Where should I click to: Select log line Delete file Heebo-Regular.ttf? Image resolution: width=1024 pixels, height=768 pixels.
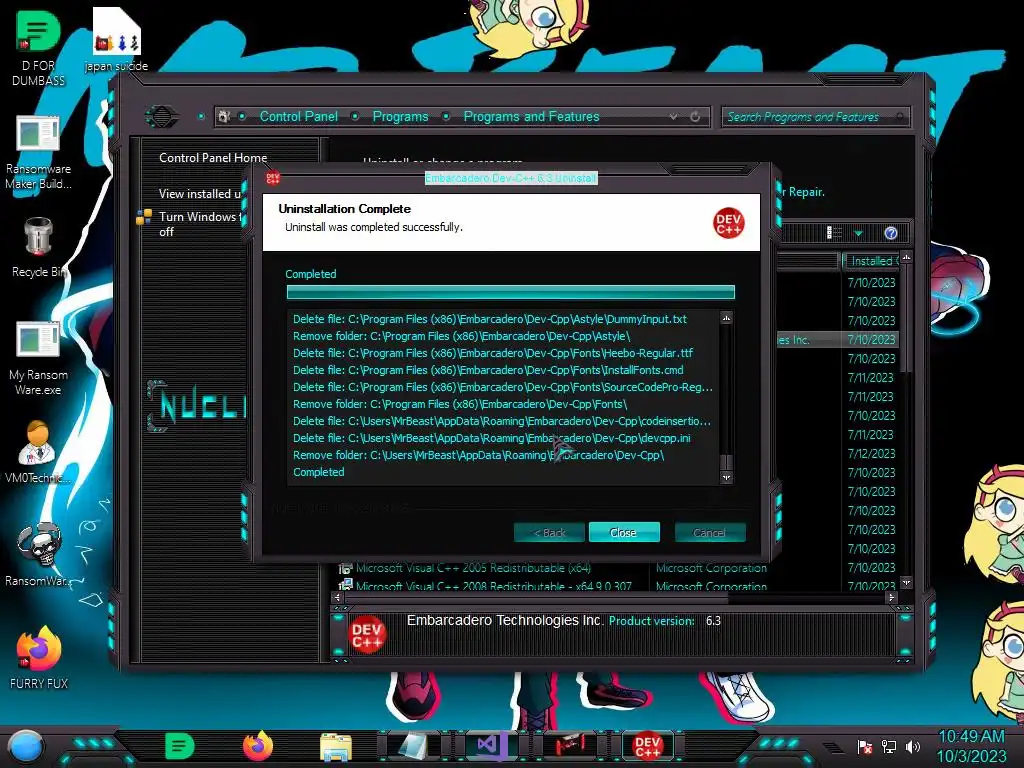coord(493,353)
